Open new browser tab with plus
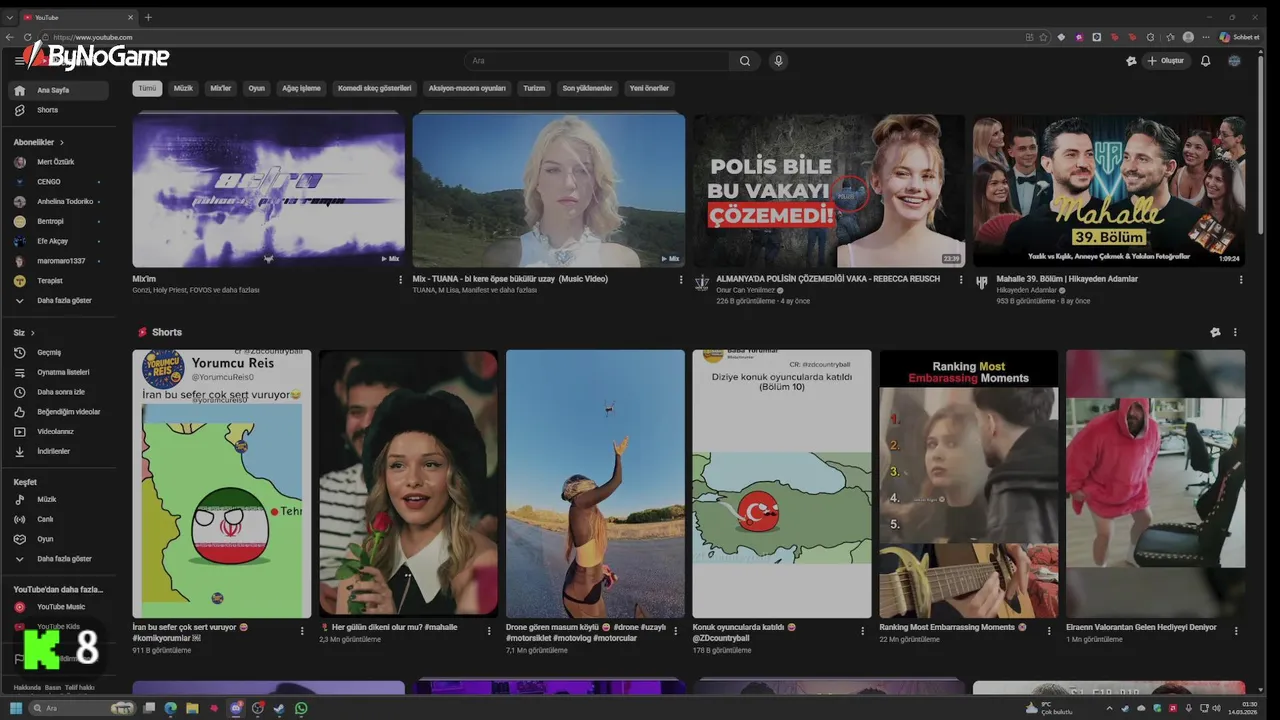 [148, 17]
